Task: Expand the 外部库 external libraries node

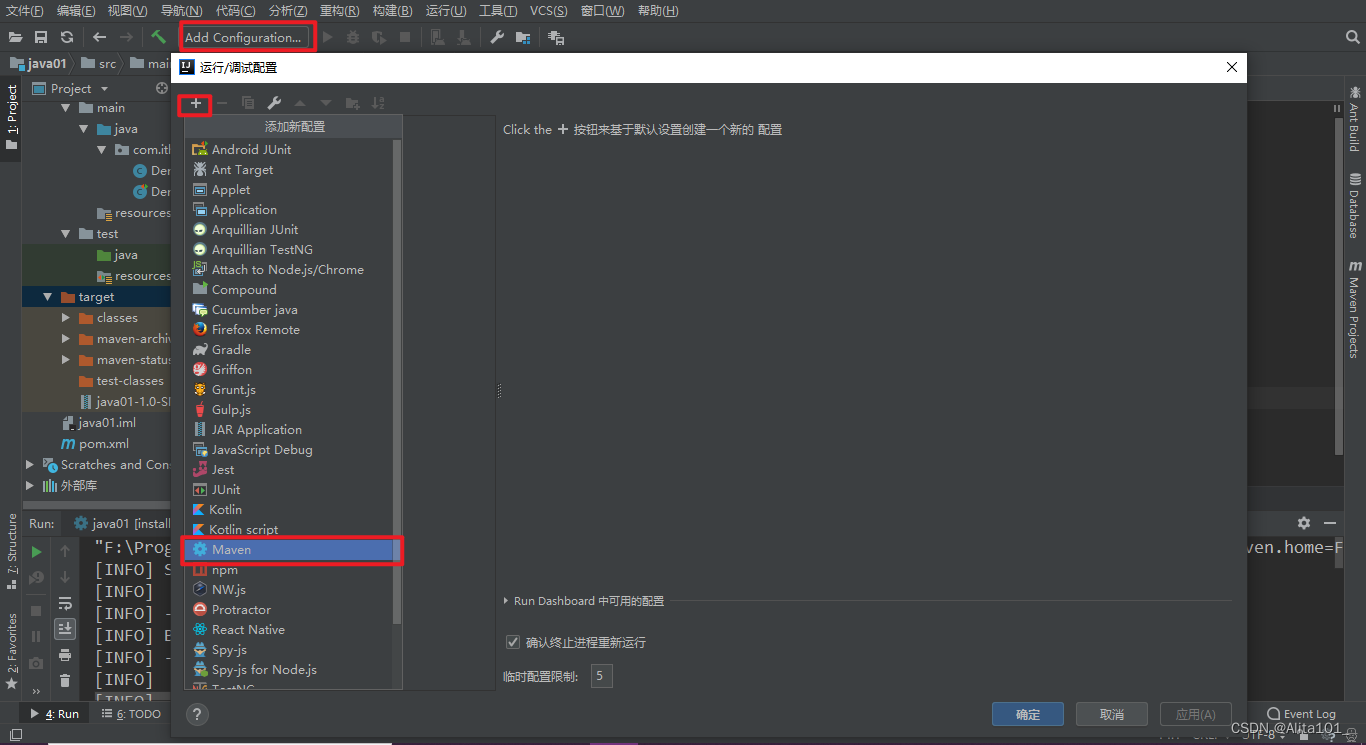Action: (x=30, y=486)
